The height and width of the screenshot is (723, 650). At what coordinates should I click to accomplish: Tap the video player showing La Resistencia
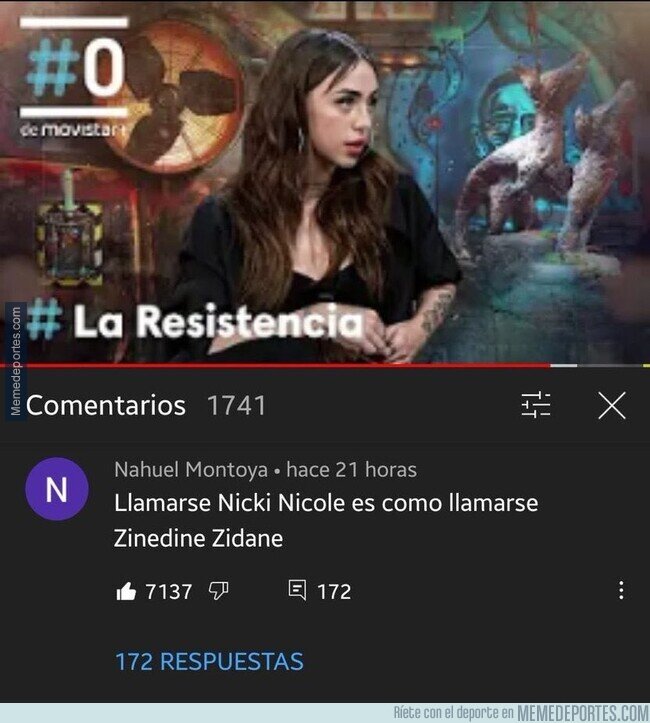[x=325, y=182]
